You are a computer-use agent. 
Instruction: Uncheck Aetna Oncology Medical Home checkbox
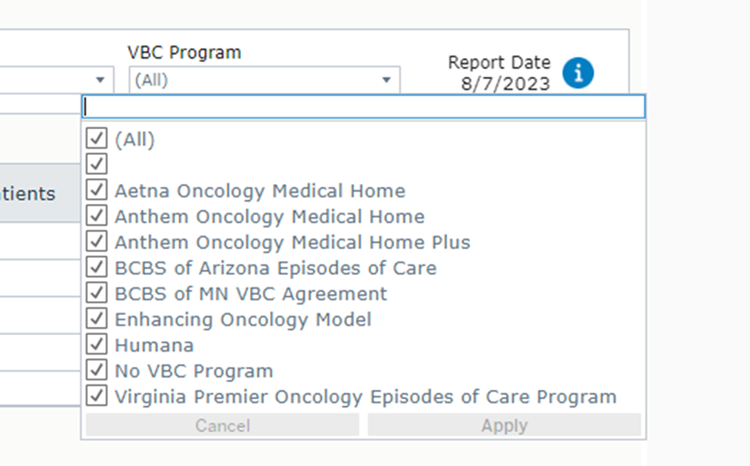(97, 190)
